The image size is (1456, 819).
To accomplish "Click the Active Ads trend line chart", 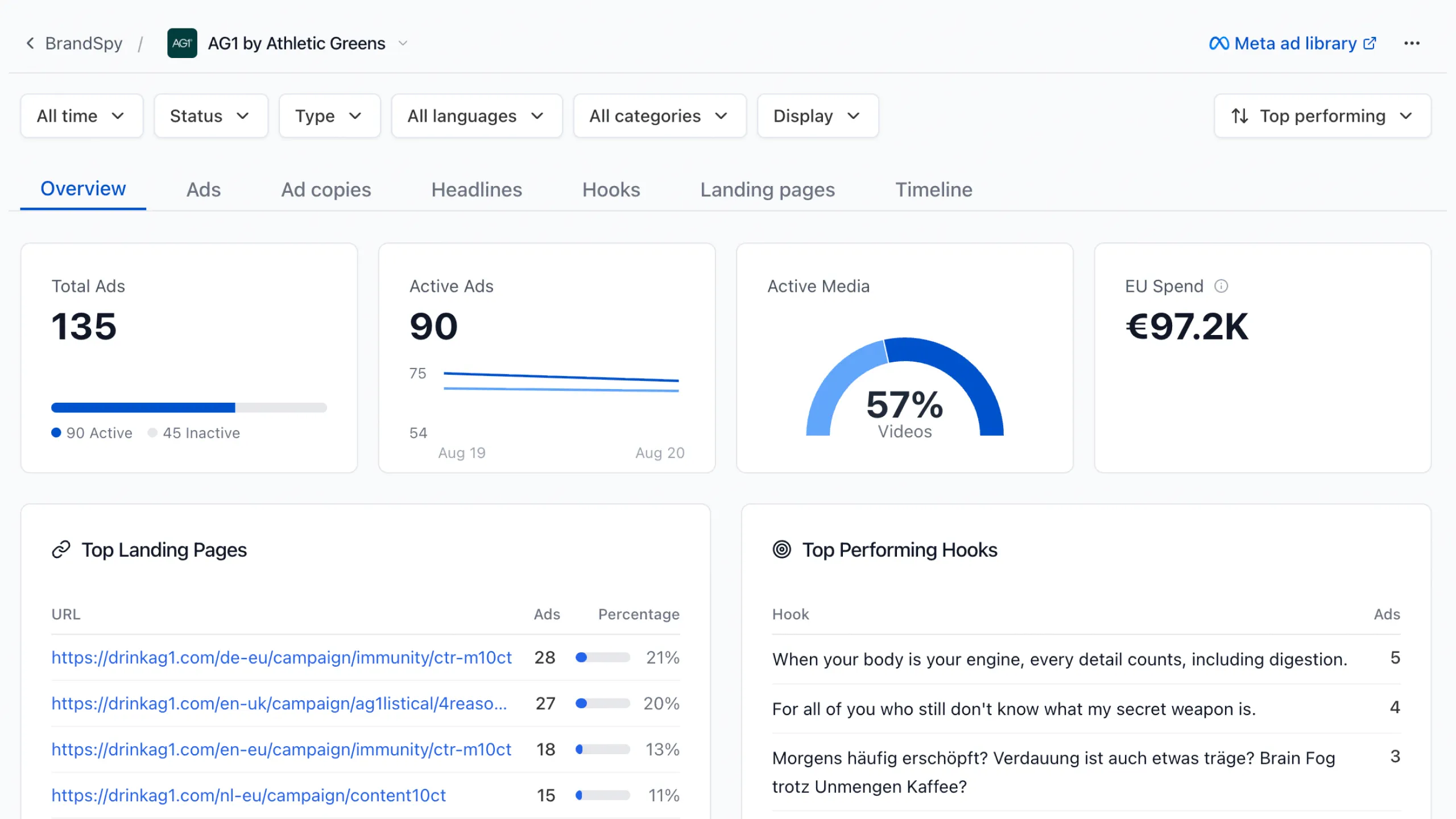I will point(561,382).
